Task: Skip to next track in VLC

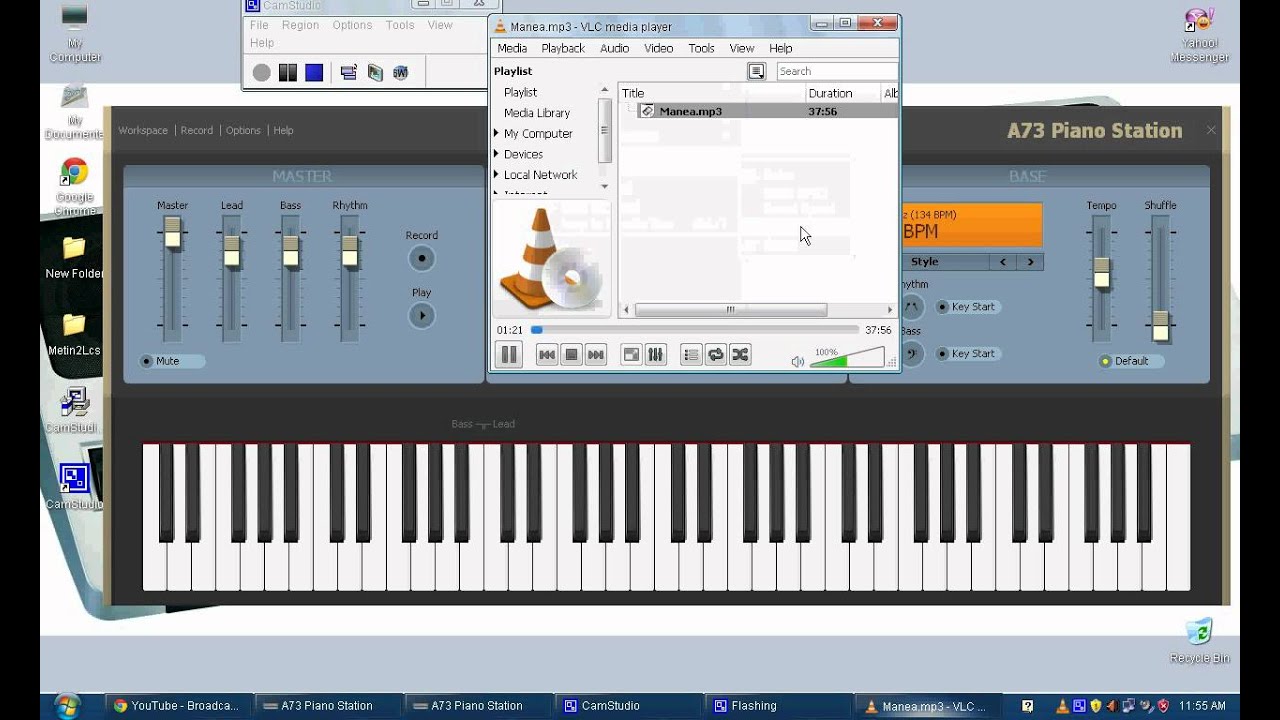Action: 596,354
